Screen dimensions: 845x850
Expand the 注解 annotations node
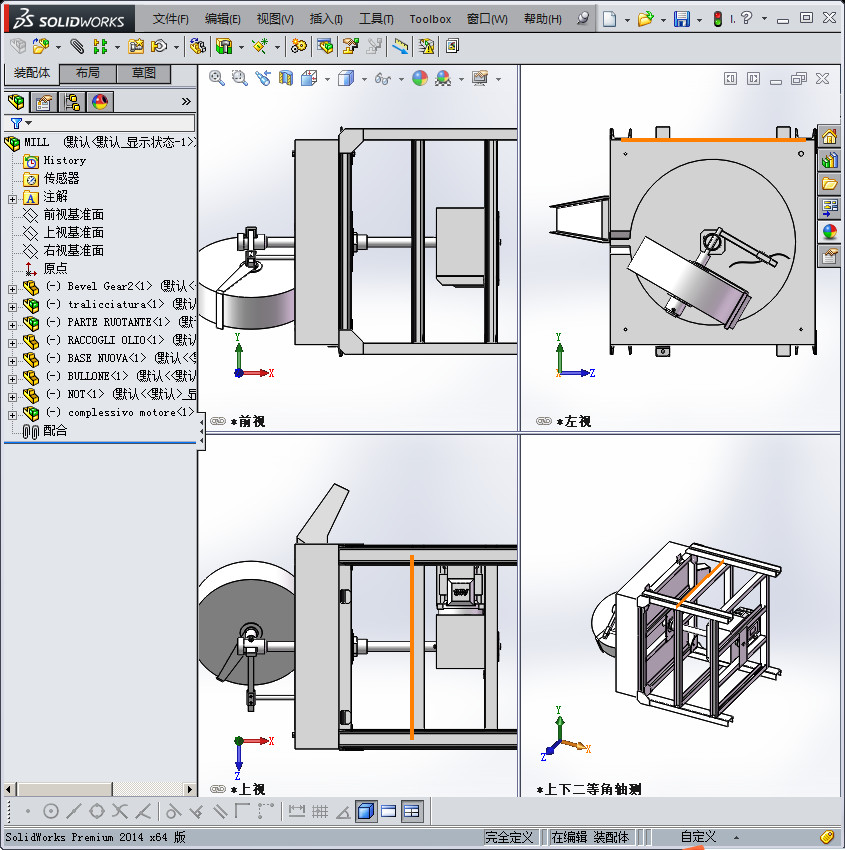tap(12, 199)
